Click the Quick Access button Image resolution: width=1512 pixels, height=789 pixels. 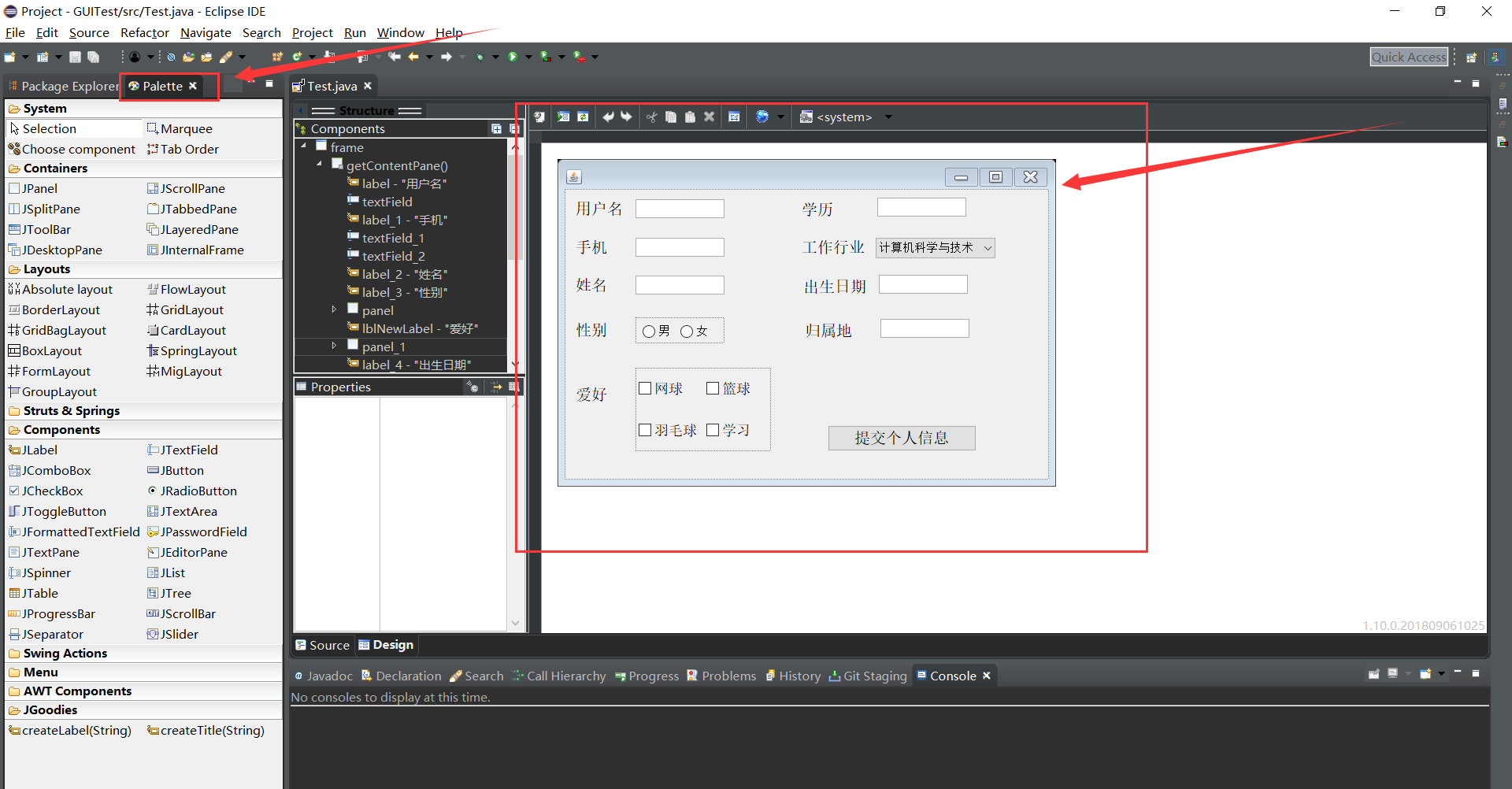[1409, 56]
